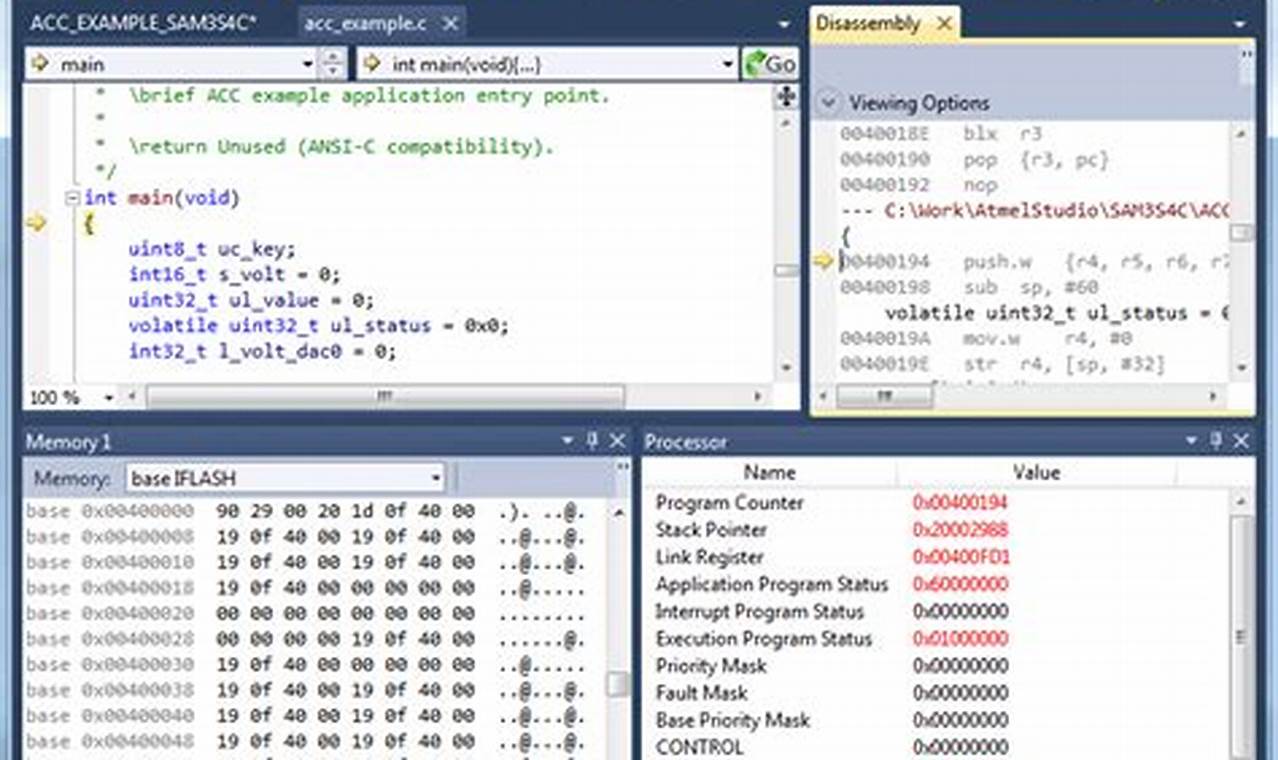
Task: Click the Name column header in Processor panel
Action: (768, 472)
